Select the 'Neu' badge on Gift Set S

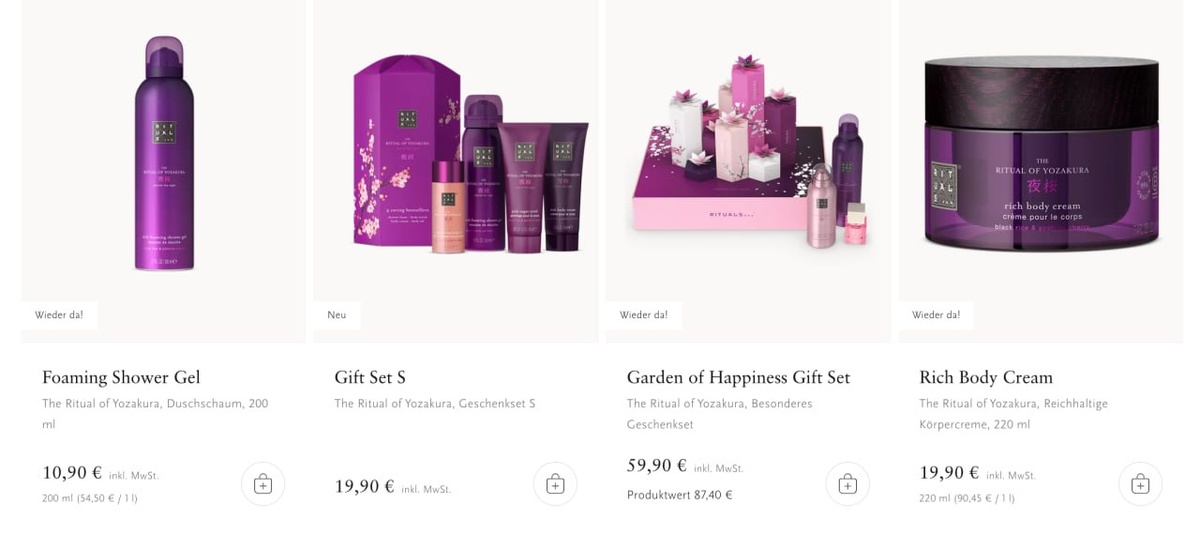coord(337,315)
